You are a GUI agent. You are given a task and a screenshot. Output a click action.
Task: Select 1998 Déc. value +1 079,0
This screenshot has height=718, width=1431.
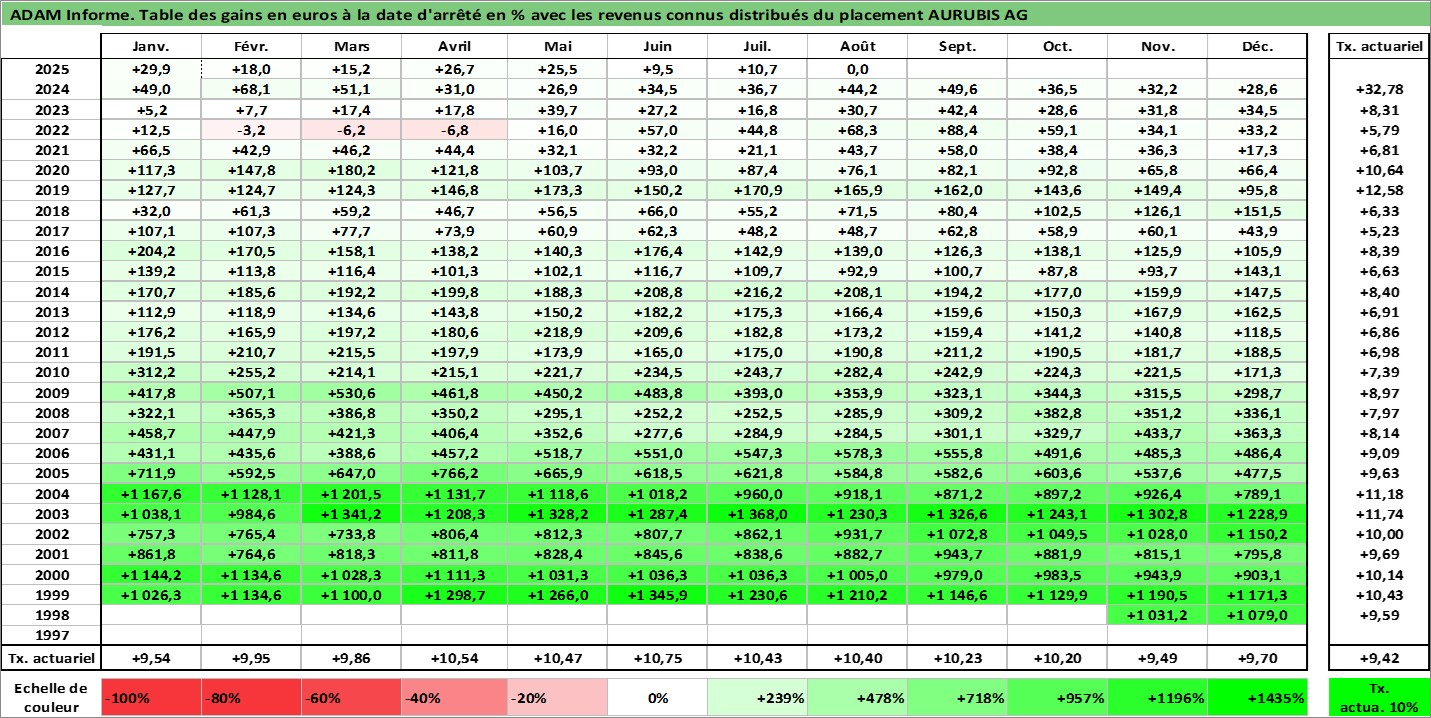click(x=1258, y=615)
